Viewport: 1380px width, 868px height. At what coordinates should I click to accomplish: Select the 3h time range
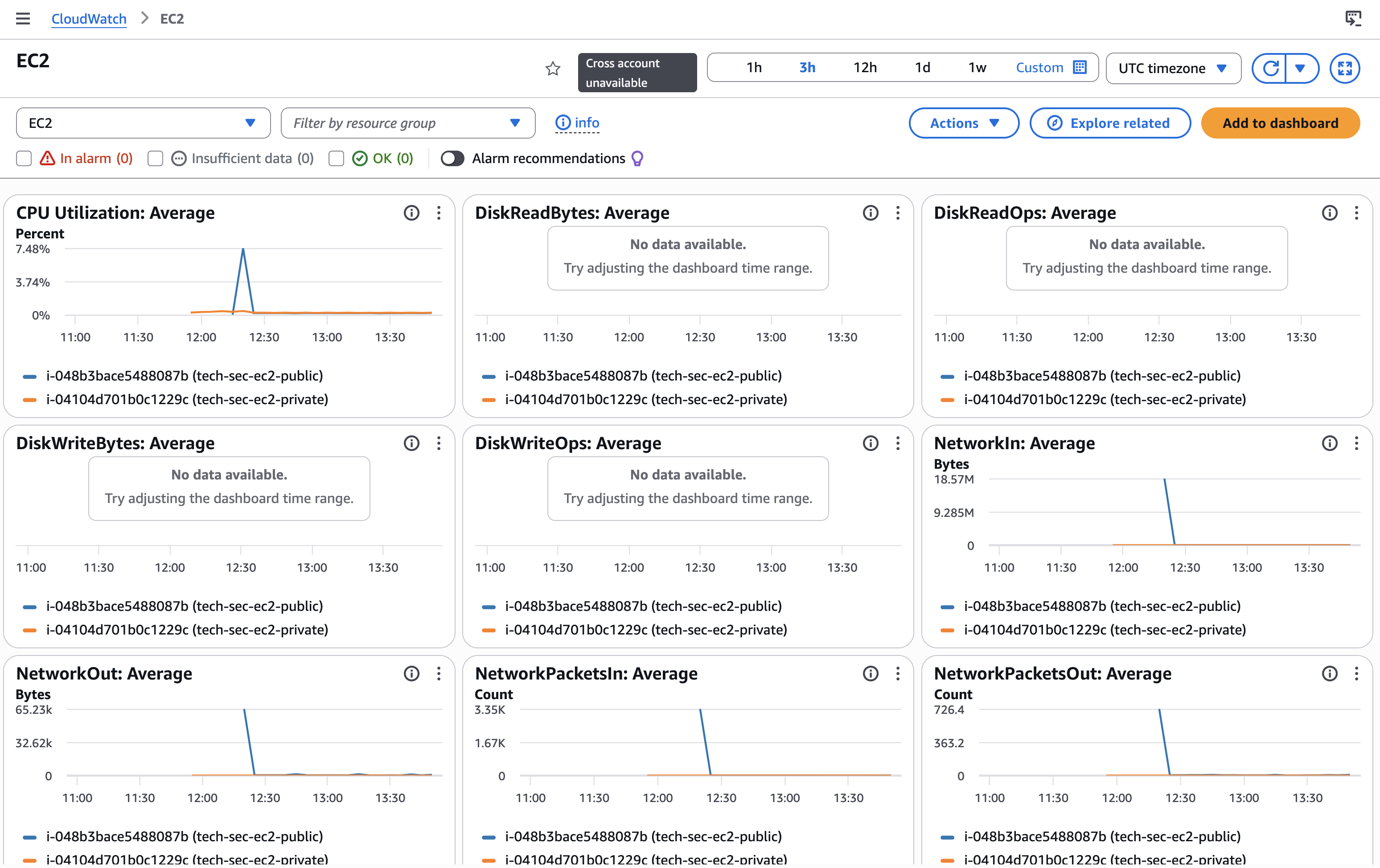tap(807, 67)
